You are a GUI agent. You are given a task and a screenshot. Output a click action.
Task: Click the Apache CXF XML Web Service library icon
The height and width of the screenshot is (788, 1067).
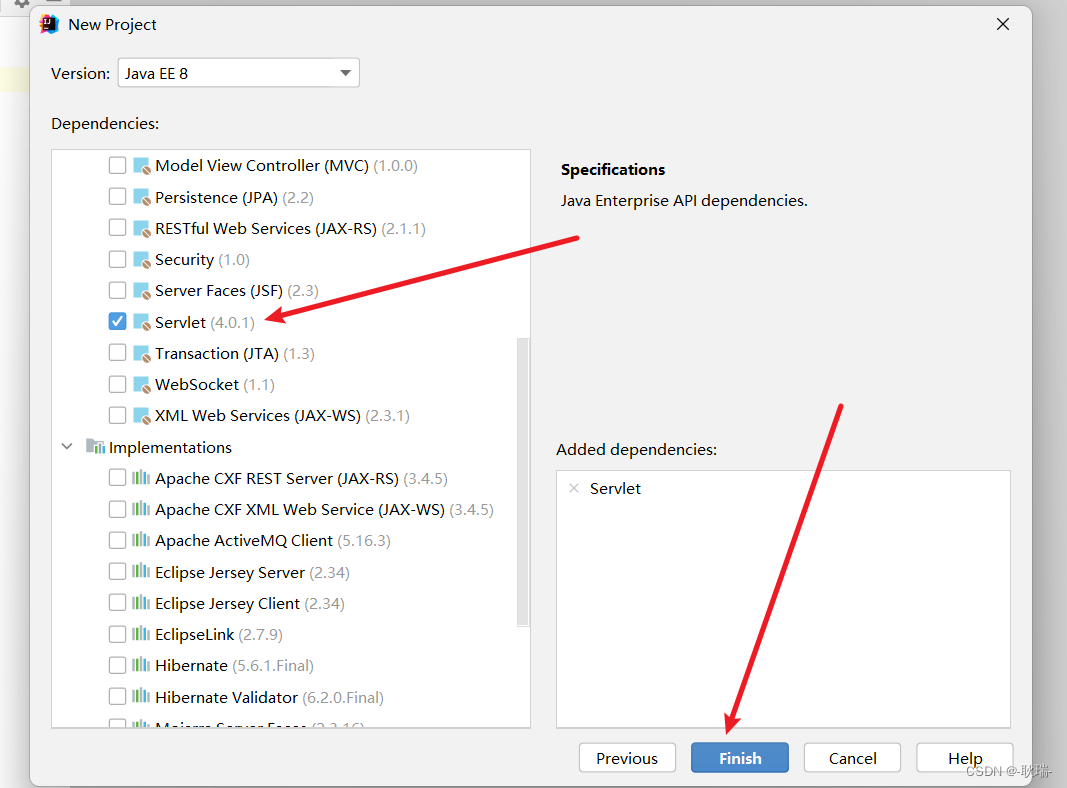(x=141, y=509)
